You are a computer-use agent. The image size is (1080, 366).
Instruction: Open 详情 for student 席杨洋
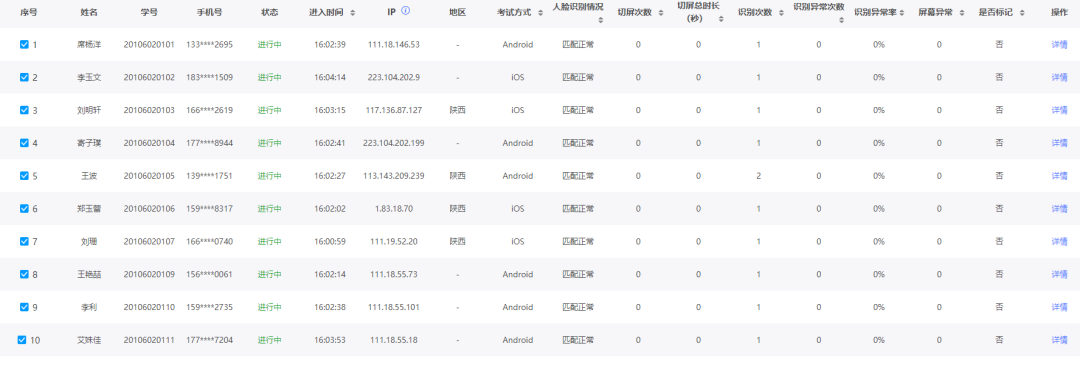1059,44
